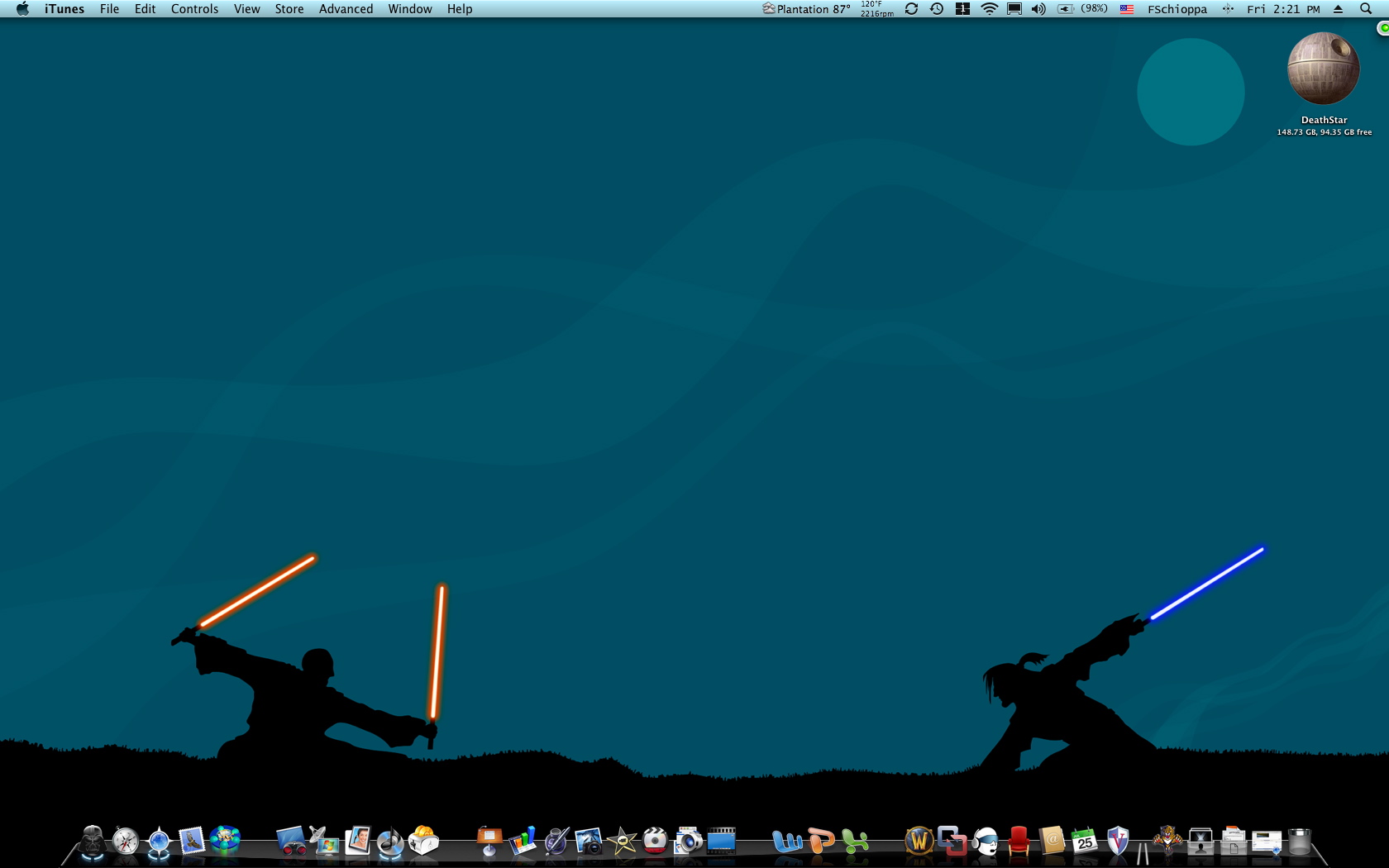1389x868 pixels.
Task: Open Microsoft Excel icon in dock
Action: click(854, 842)
